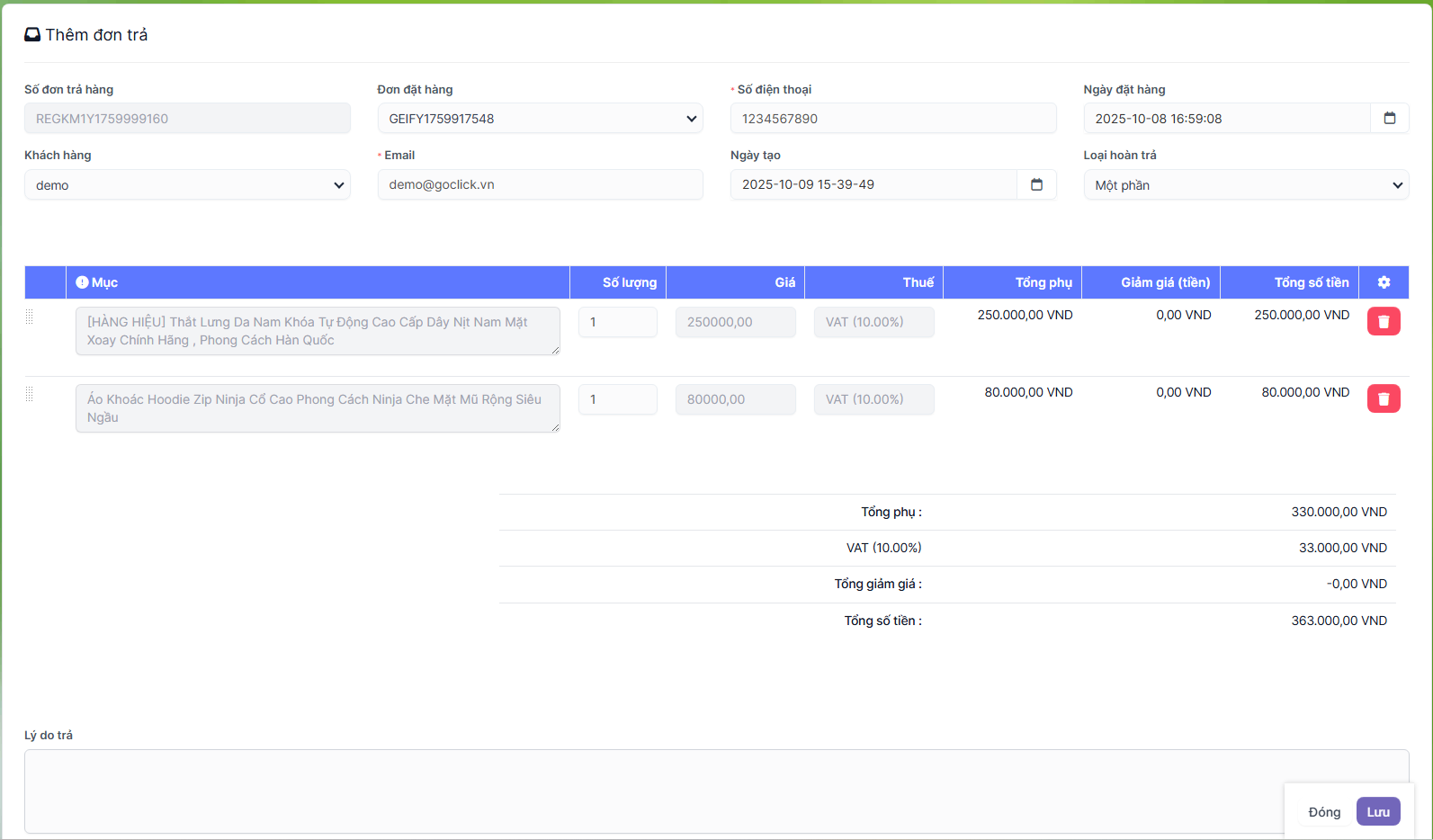This screenshot has width=1433, height=840.
Task: Click the Số điện thoại input field
Action: click(x=892, y=119)
